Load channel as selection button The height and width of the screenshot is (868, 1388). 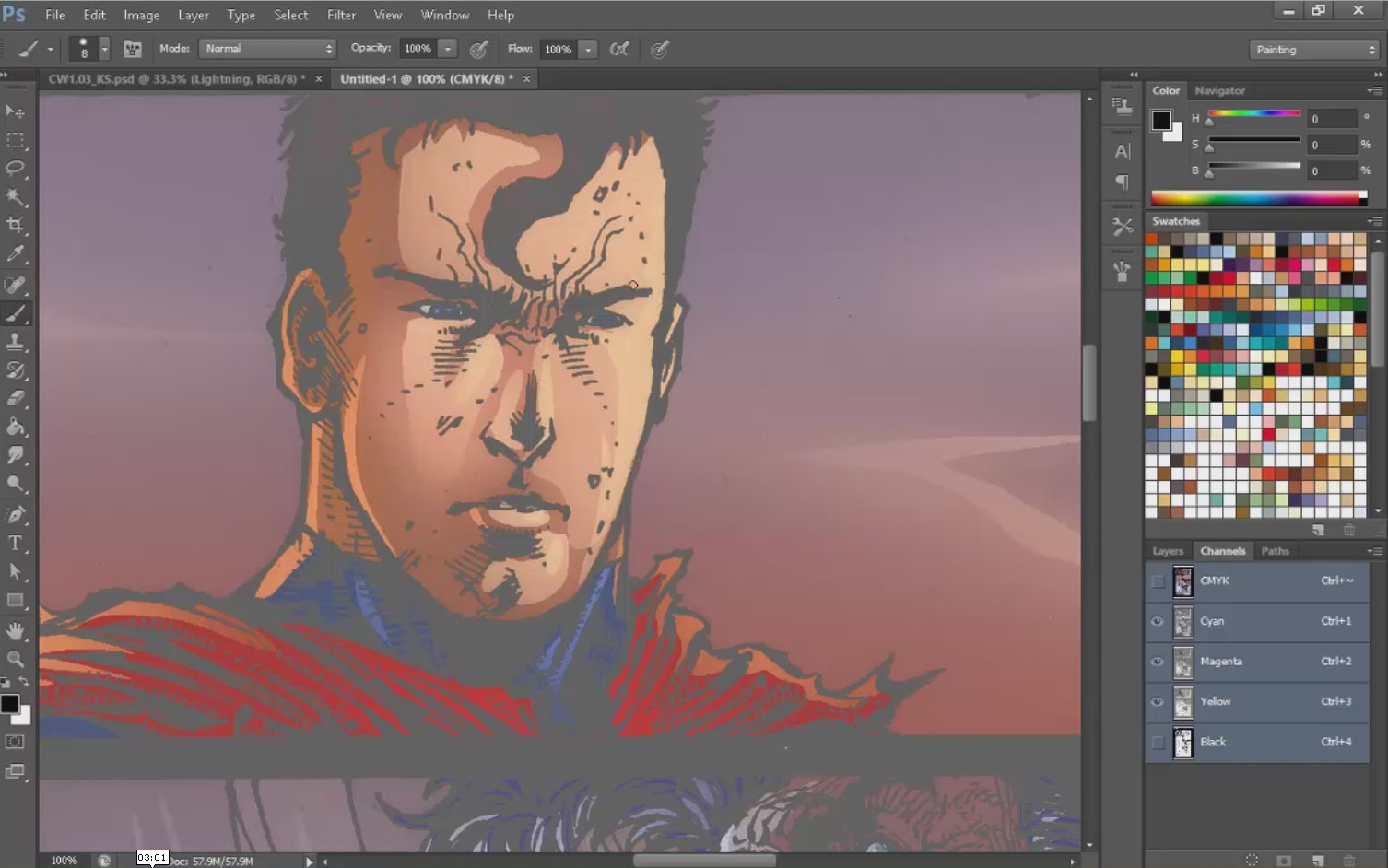(1252, 861)
